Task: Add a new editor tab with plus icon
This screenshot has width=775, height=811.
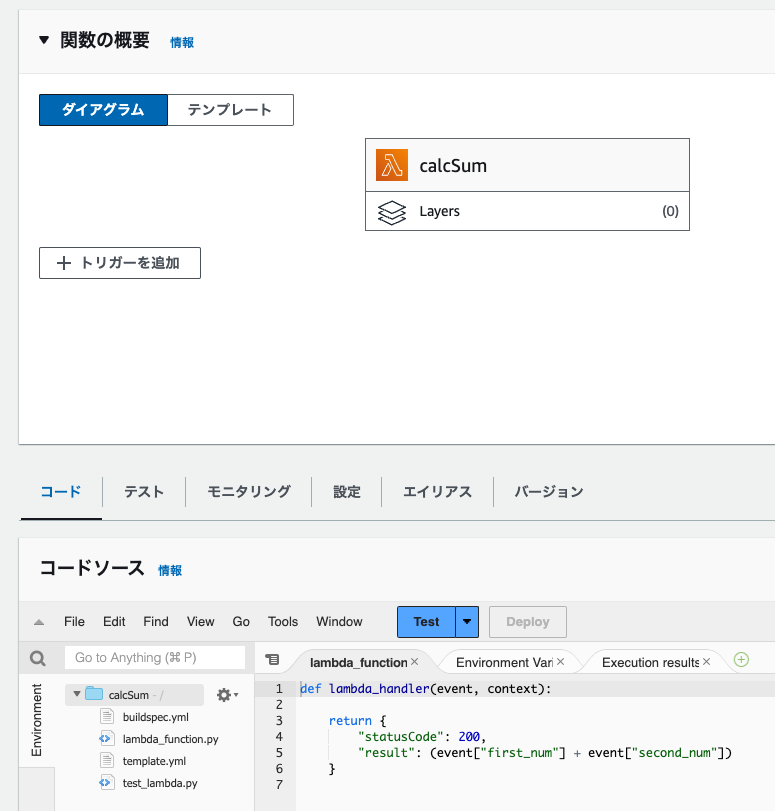Action: point(741,659)
